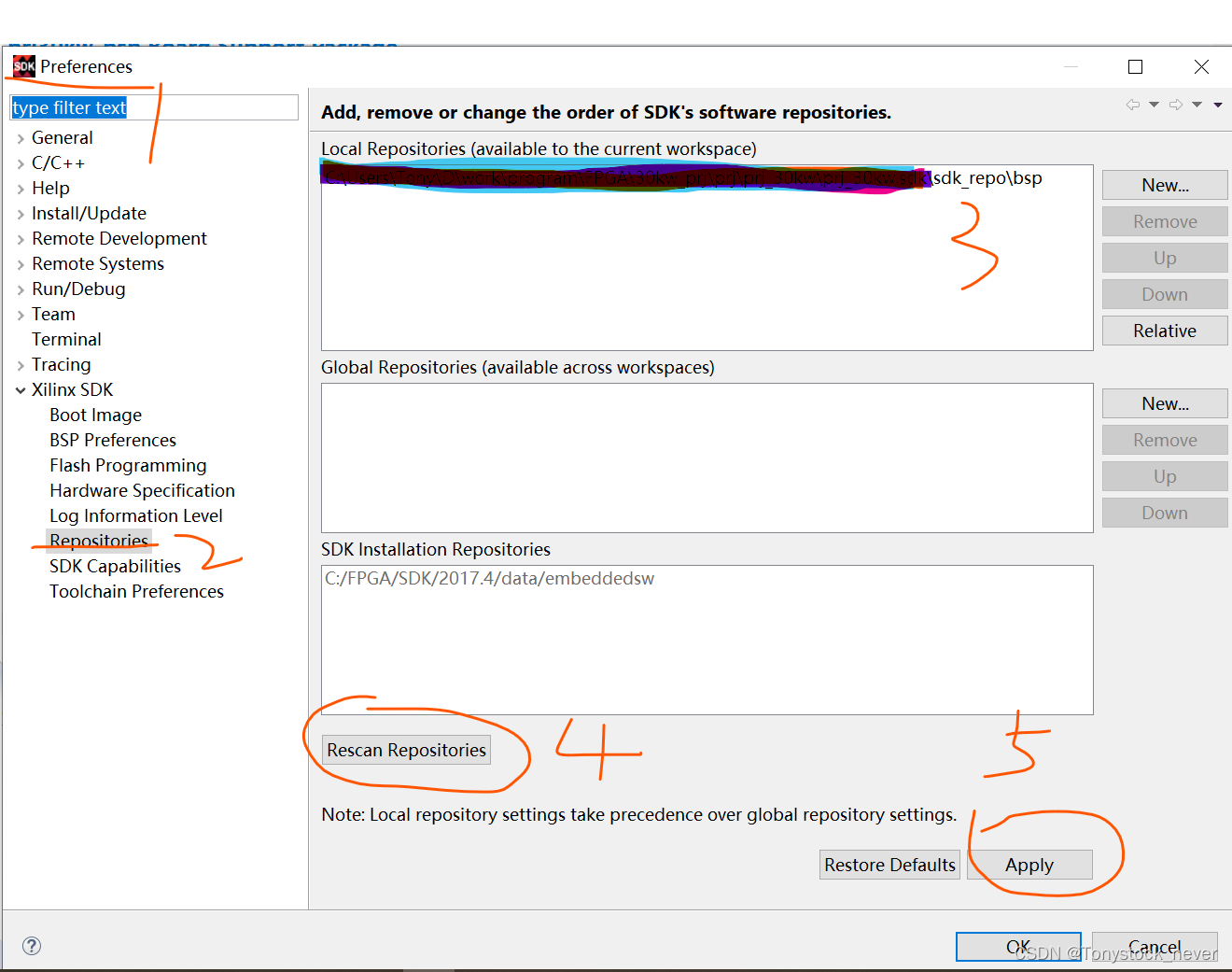1232x972 pixels.
Task: Open Flash Programming page
Action: pos(128,465)
